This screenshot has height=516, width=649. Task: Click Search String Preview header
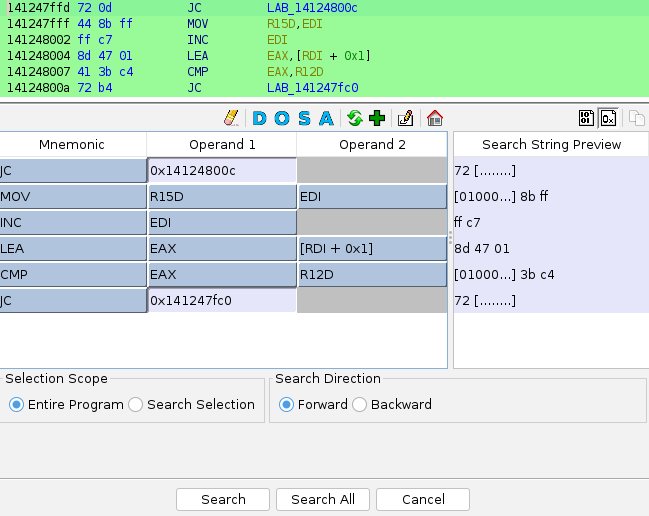click(551, 144)
